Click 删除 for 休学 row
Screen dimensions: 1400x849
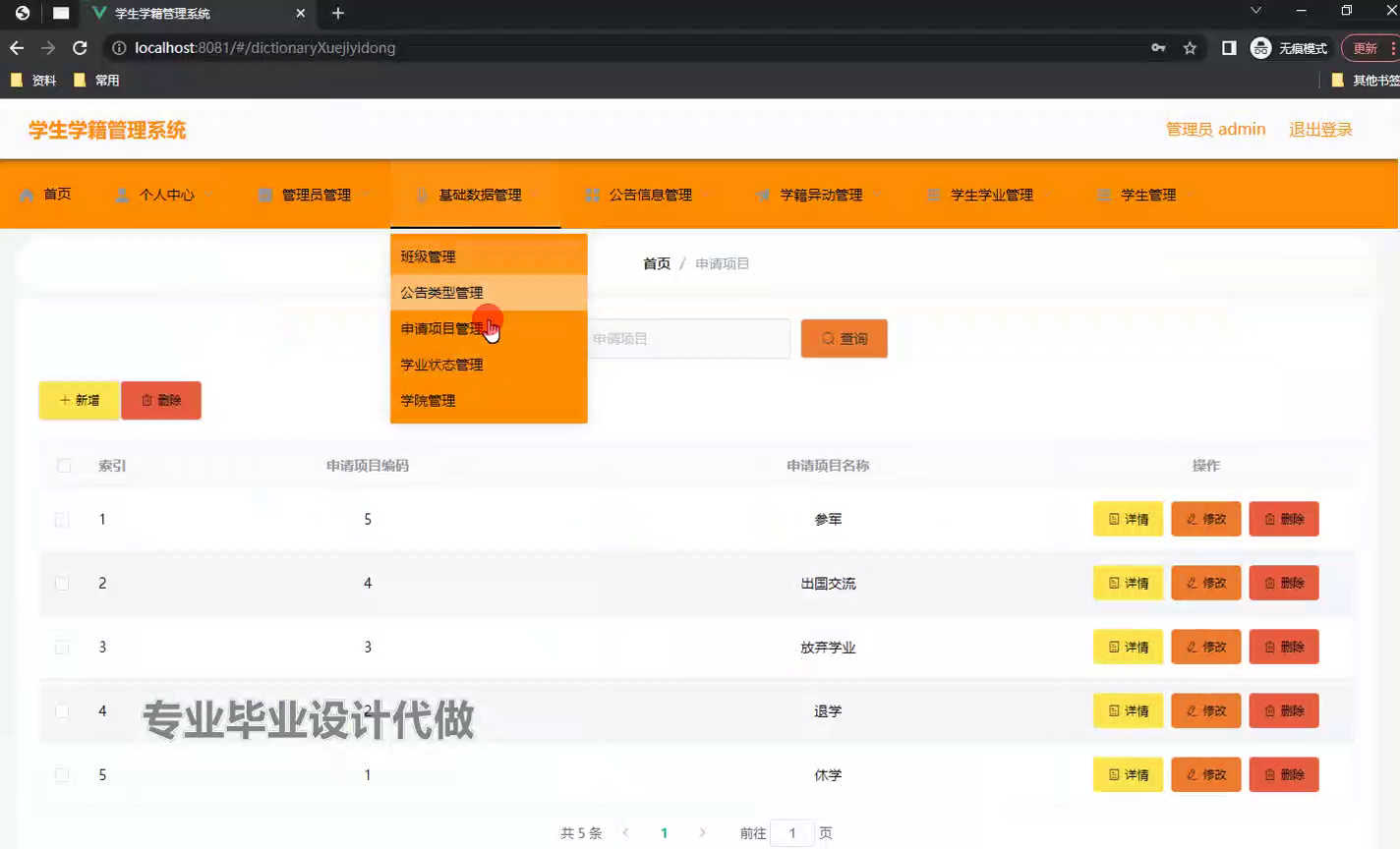(1284, 775)
